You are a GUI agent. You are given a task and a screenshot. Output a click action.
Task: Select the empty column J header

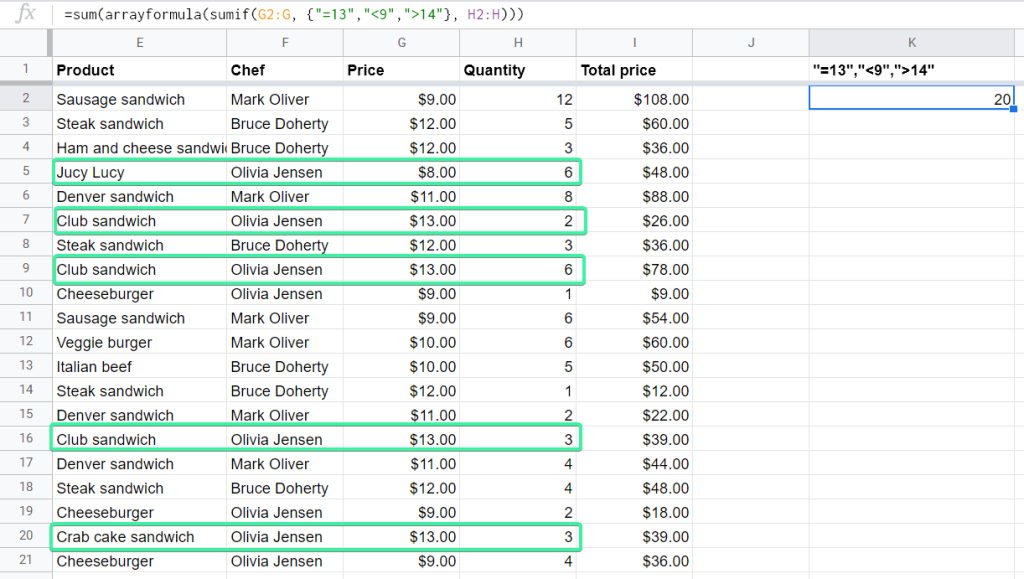tap(751, 42)
